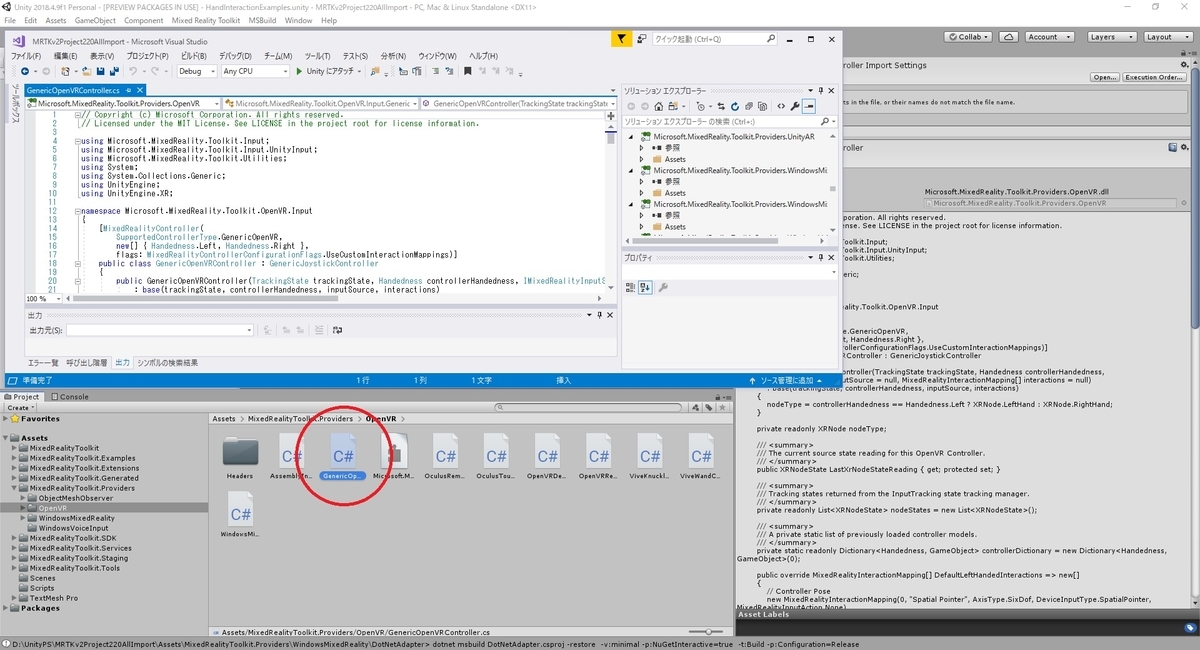Click MixedRealityToolkit.Providers in breadcrumb path

[x=300, y=419]
